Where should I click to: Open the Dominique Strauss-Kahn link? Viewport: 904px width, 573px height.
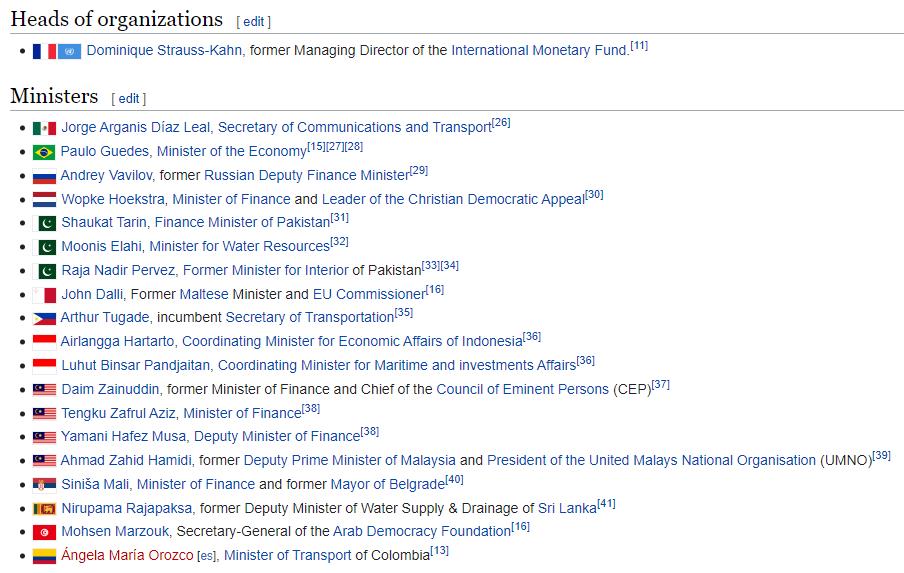(x=164, y=51)
